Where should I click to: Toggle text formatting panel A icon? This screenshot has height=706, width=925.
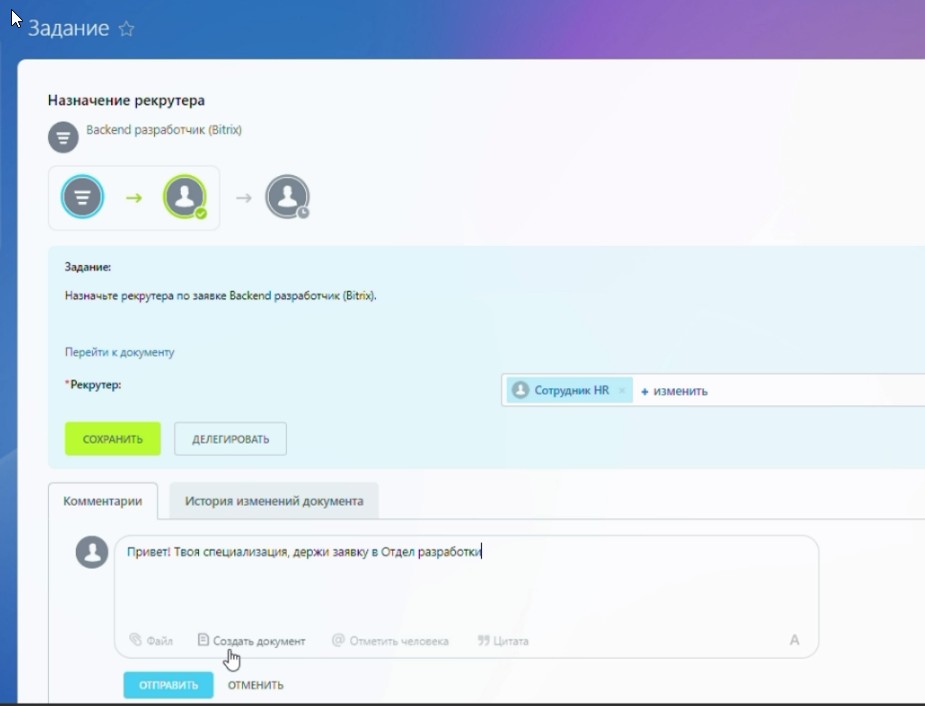coord(795,640)
